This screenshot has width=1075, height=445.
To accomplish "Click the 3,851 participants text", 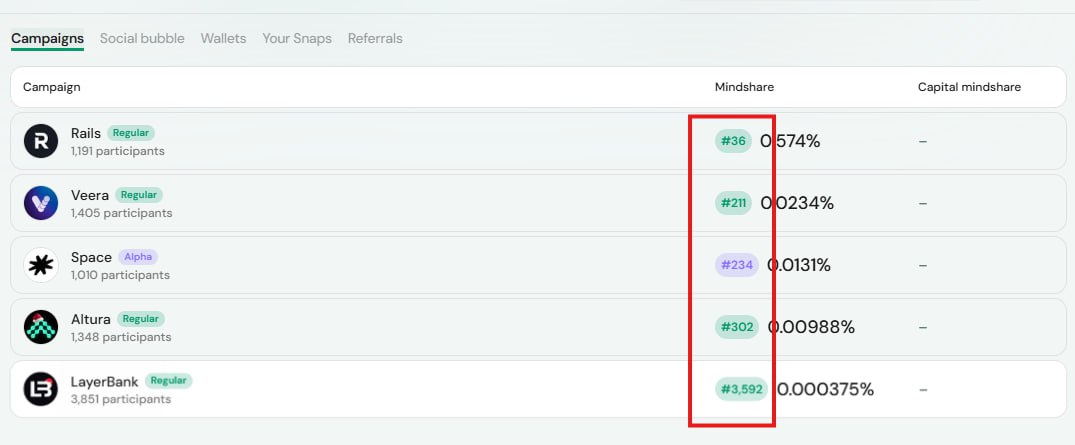I will point(121,399).
